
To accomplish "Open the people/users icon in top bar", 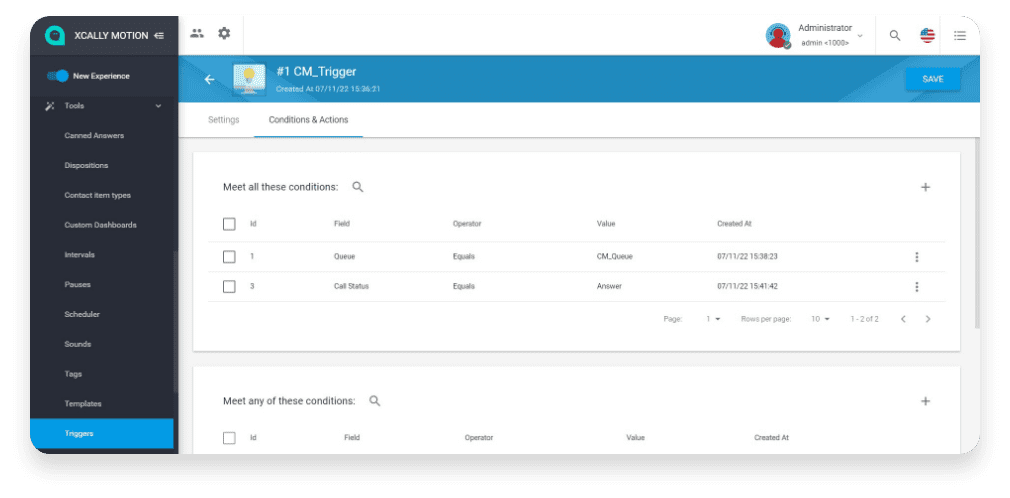I will click(x=197, y=34).
